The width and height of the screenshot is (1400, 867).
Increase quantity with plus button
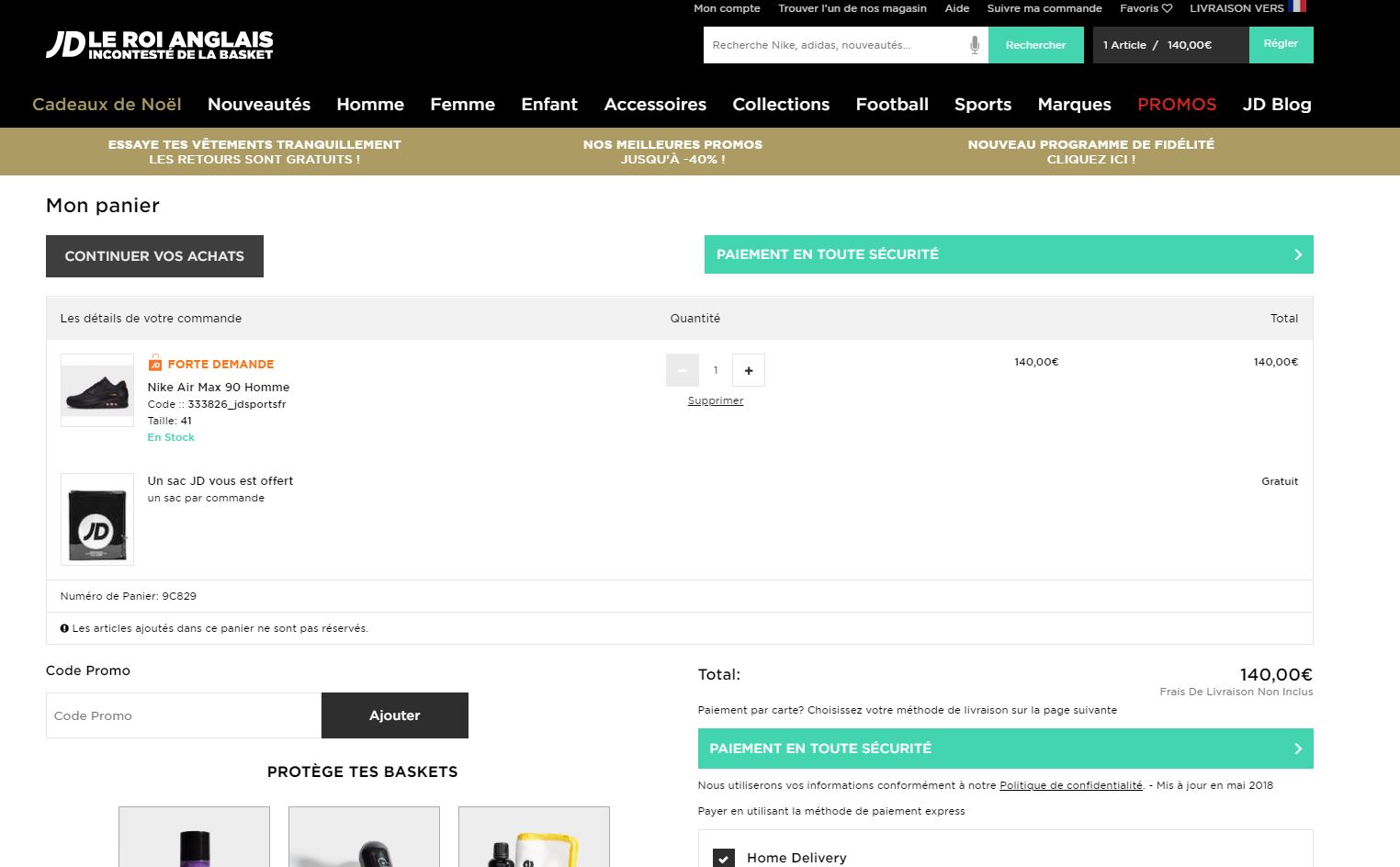point(749,370)
